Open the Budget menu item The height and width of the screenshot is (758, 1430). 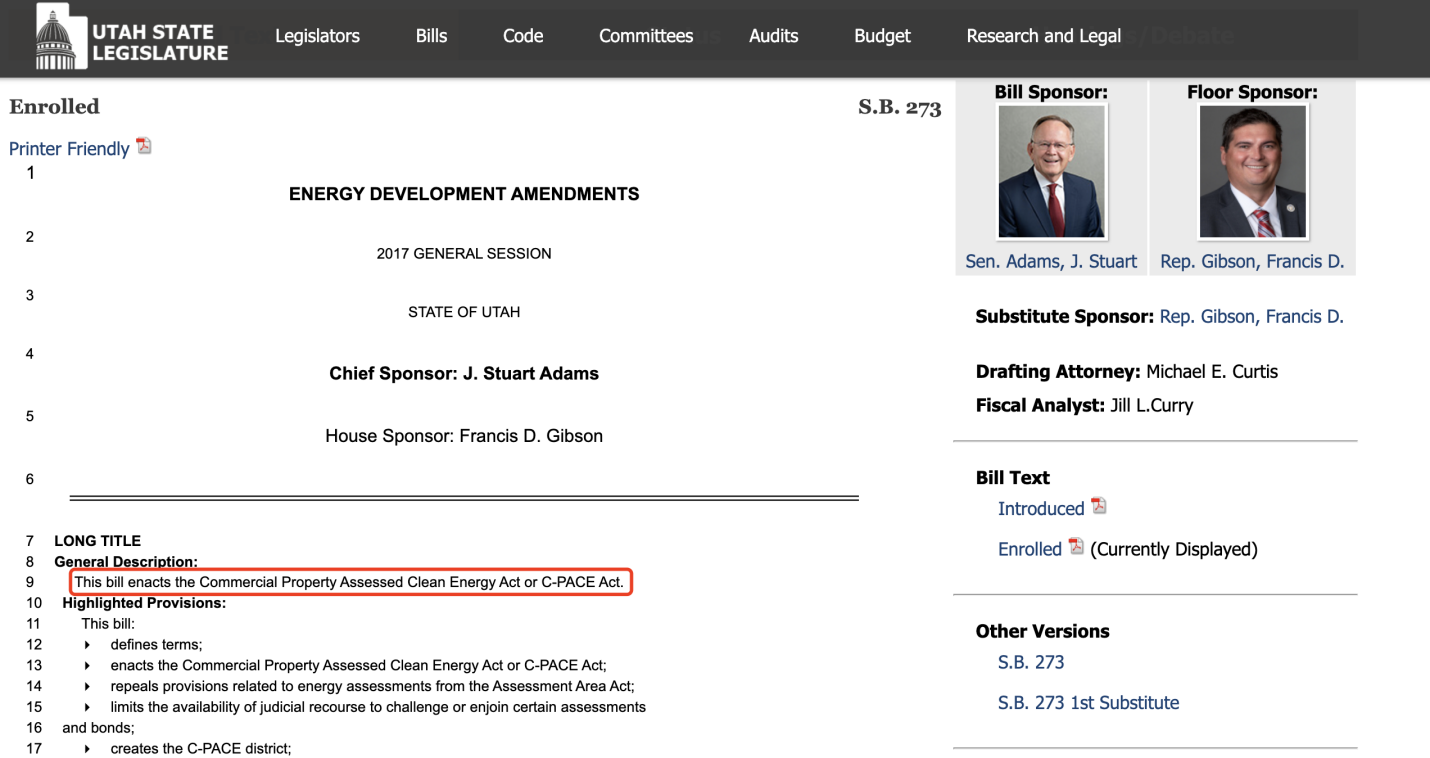882,36
